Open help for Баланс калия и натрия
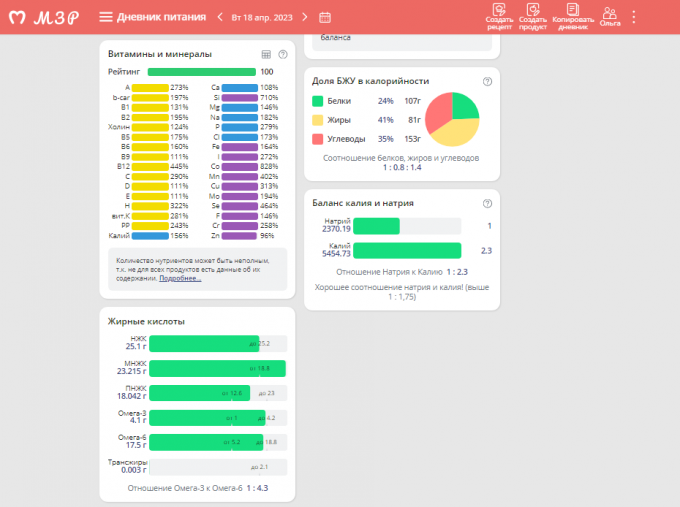Viewport: 680px width, 507px height. (487, 203)
